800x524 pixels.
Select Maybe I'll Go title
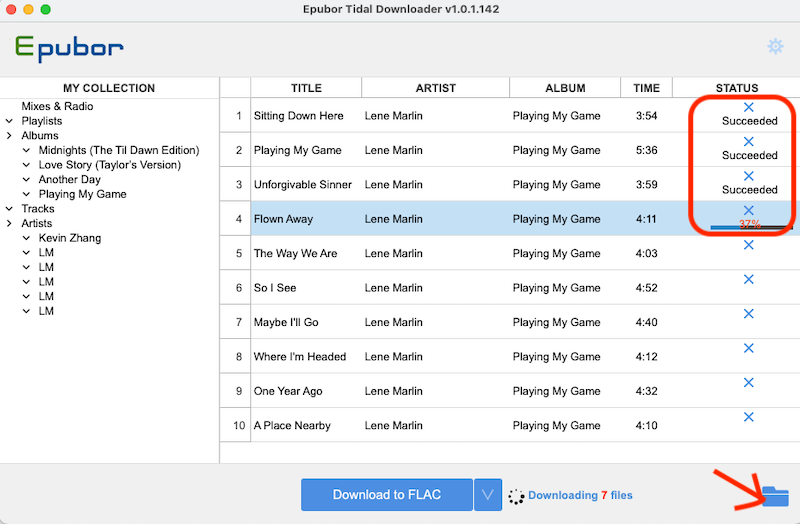(x=286, y=322)
